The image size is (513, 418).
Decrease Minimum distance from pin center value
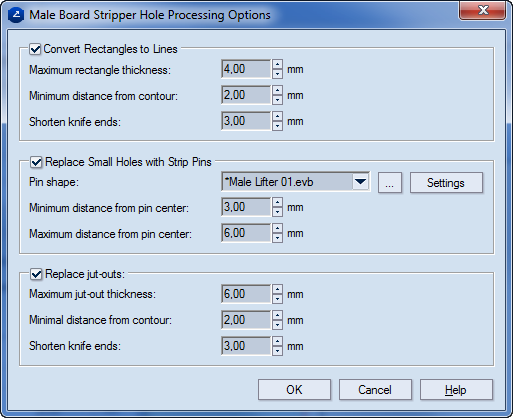click(277, 212)
